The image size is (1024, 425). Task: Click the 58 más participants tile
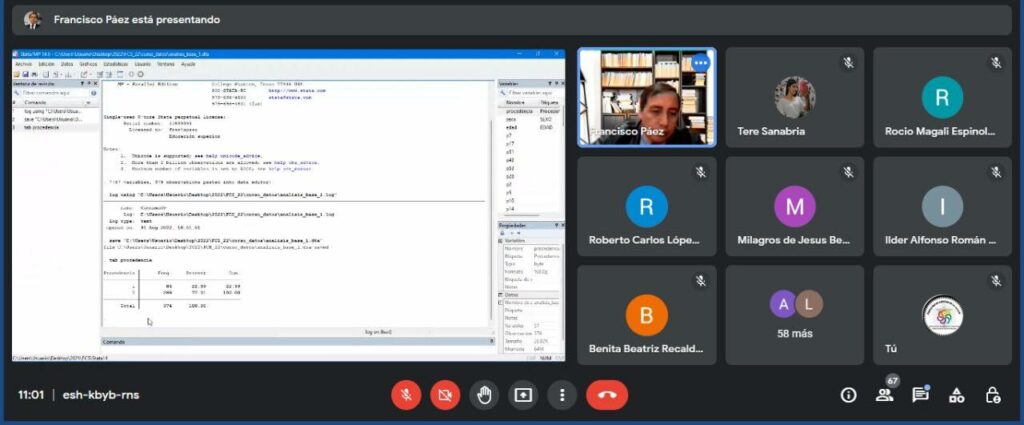coord(795,315)
